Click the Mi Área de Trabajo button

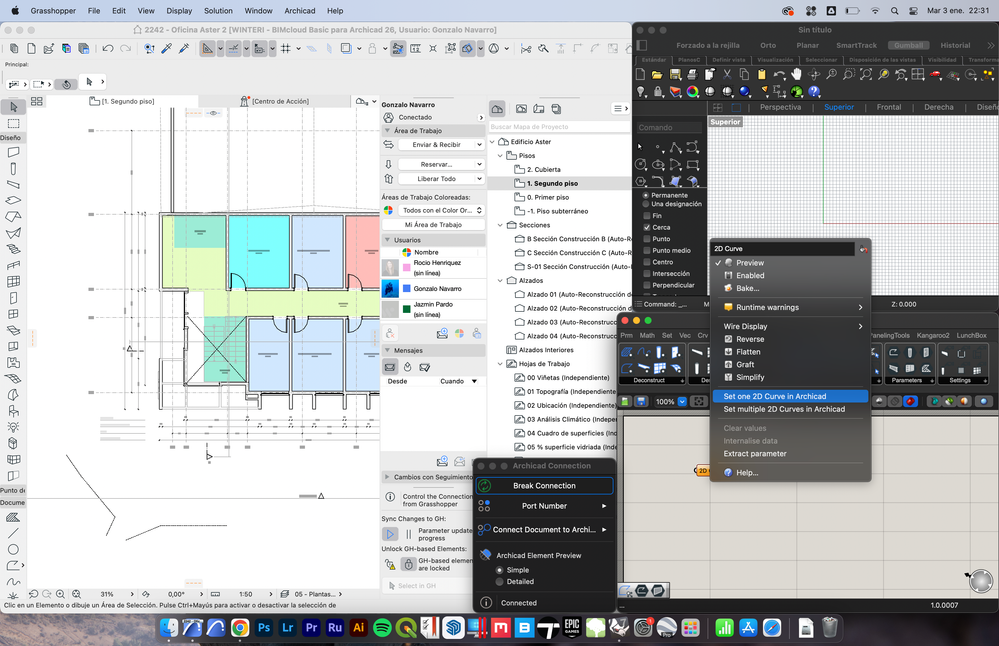433,225
